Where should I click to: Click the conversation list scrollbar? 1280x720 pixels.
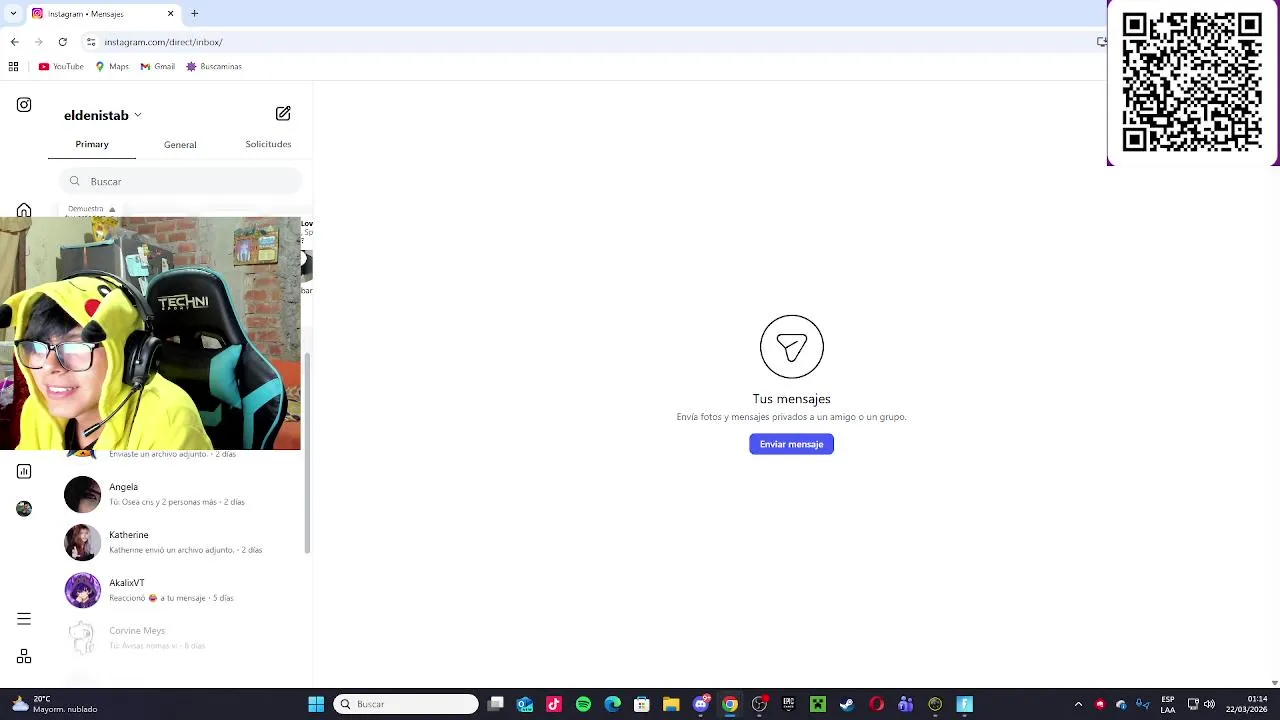coord(307,453)
